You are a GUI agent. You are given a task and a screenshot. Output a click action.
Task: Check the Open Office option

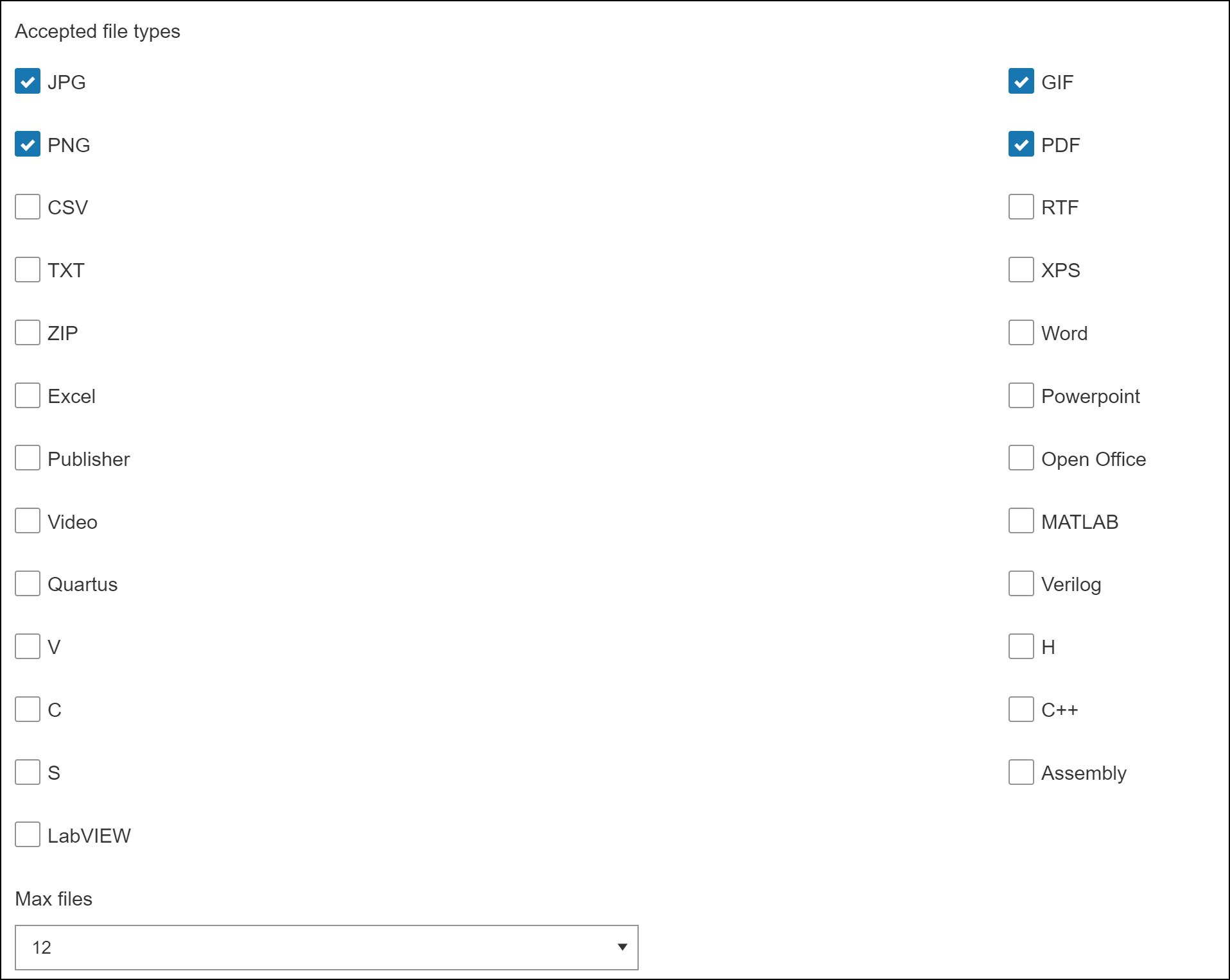pyautogui.click(x=1021, y=458)
